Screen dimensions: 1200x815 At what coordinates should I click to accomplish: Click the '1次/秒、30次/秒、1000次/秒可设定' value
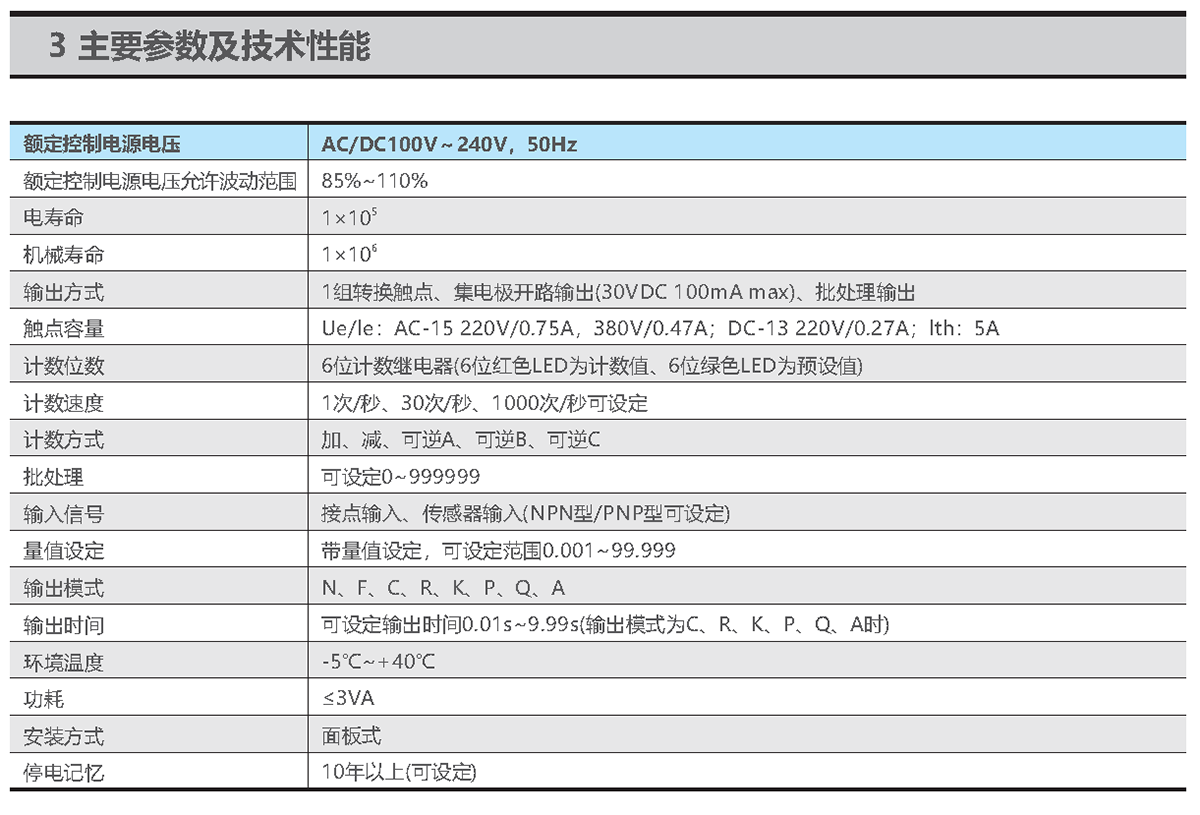(x=485, y=403)
